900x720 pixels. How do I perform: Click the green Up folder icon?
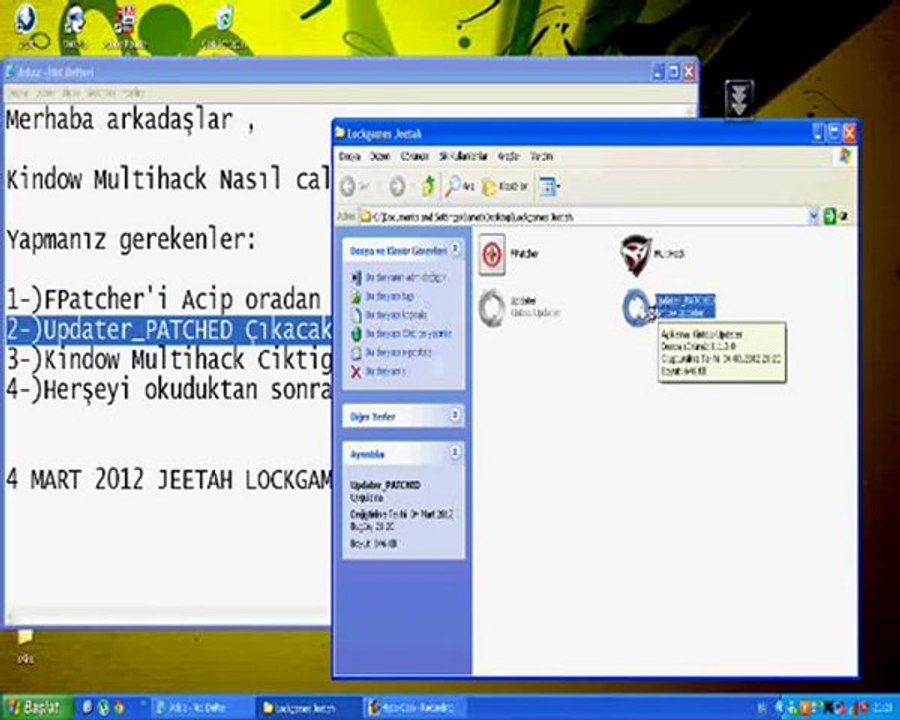tap(428, 187)
